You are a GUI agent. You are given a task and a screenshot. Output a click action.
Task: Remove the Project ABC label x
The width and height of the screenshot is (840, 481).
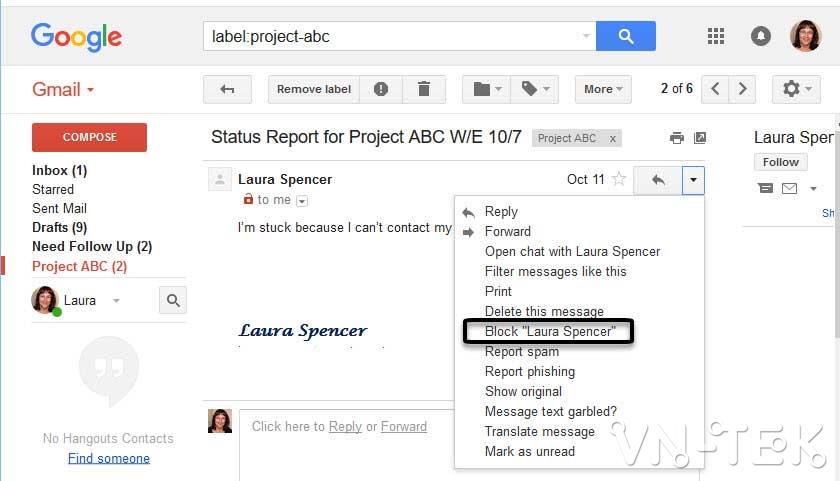point(612,139)
